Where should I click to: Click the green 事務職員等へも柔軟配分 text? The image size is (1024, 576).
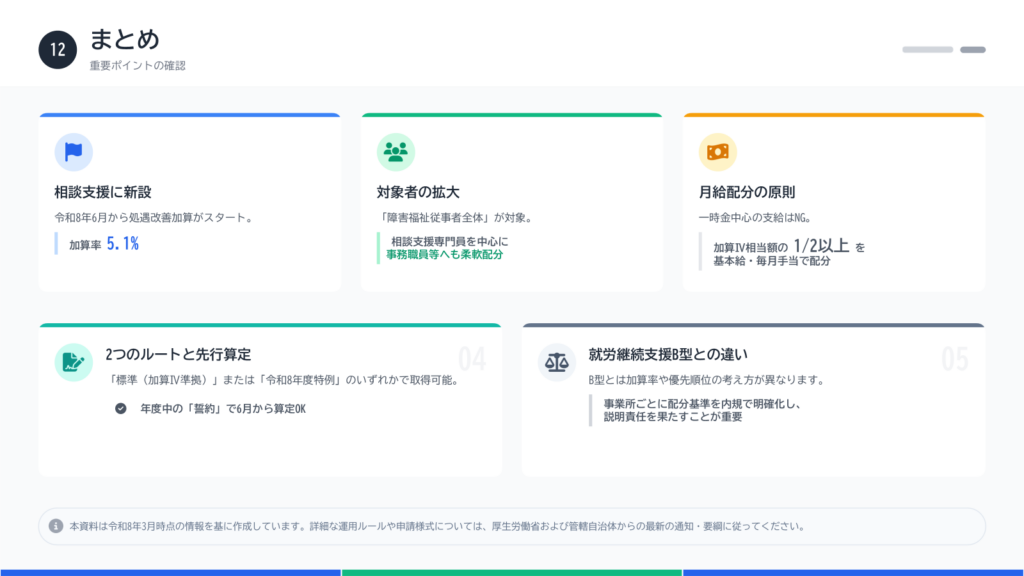444,255
